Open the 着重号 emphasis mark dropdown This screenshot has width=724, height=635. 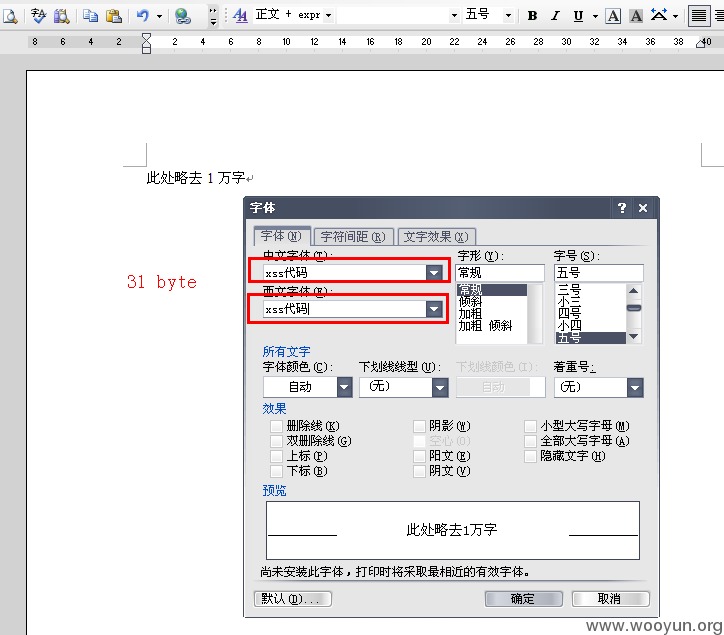pos(635,387)
